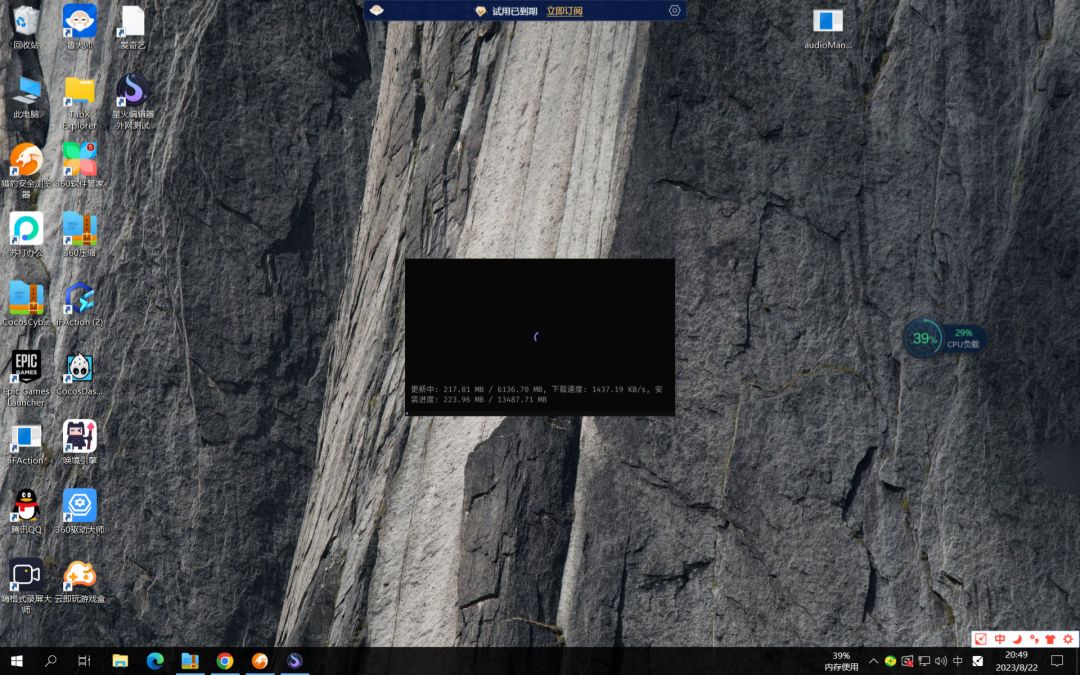Expand hidden system tray icons chevron
Image resolution: width=1080 pixels, height=675 pixels.
(x=873, y=661)
